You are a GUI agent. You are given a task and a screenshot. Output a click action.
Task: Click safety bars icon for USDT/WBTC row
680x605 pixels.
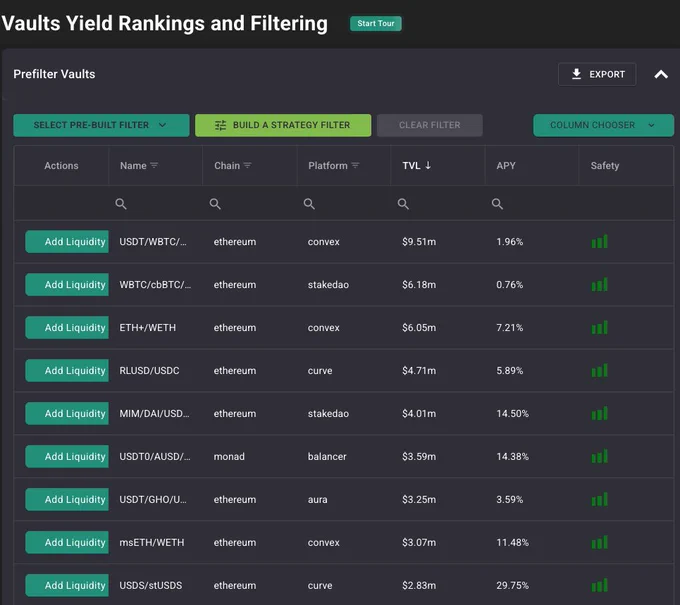pos(600,242)
